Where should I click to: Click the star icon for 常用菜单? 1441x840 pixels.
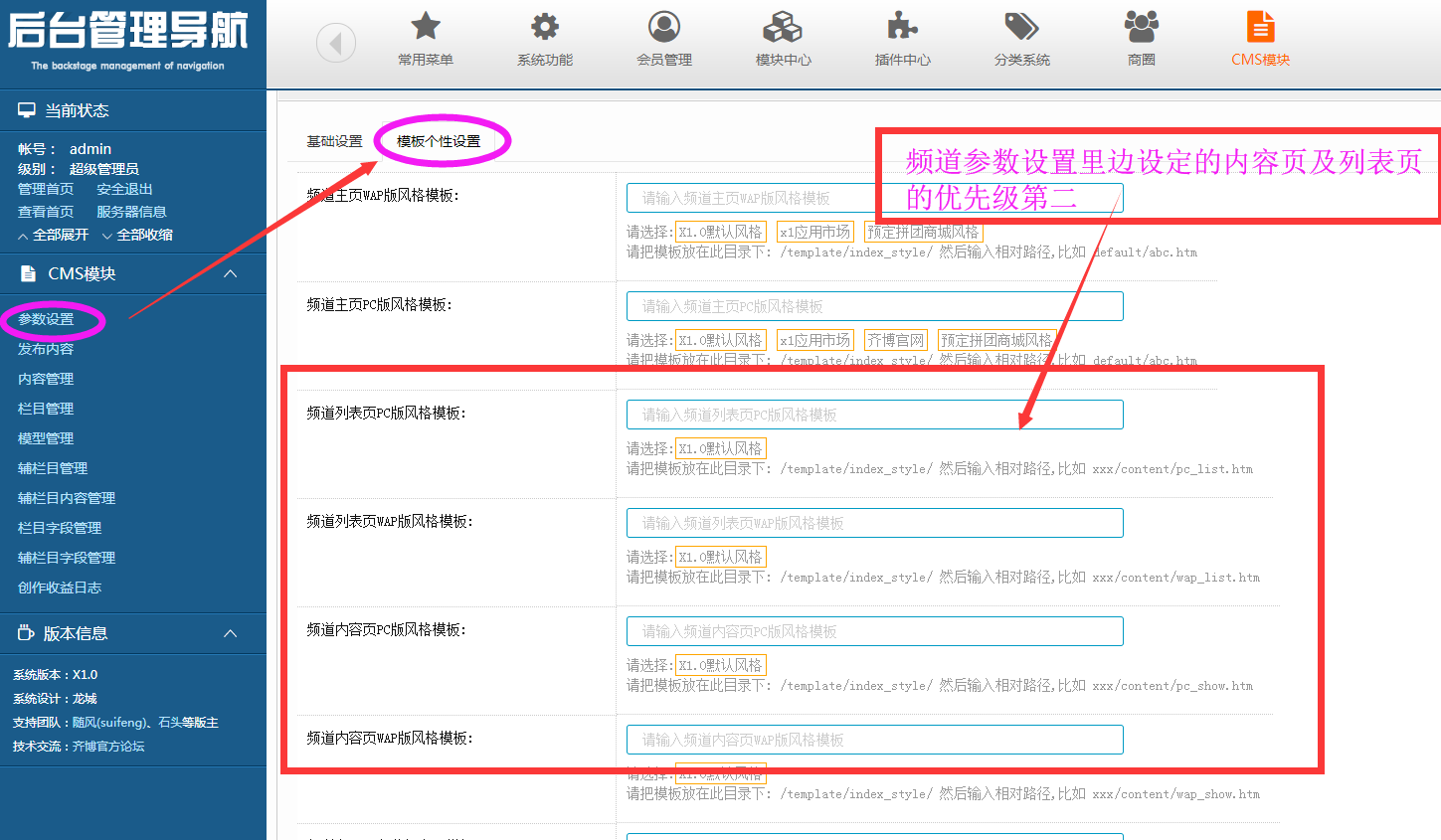tap(426, 27)
